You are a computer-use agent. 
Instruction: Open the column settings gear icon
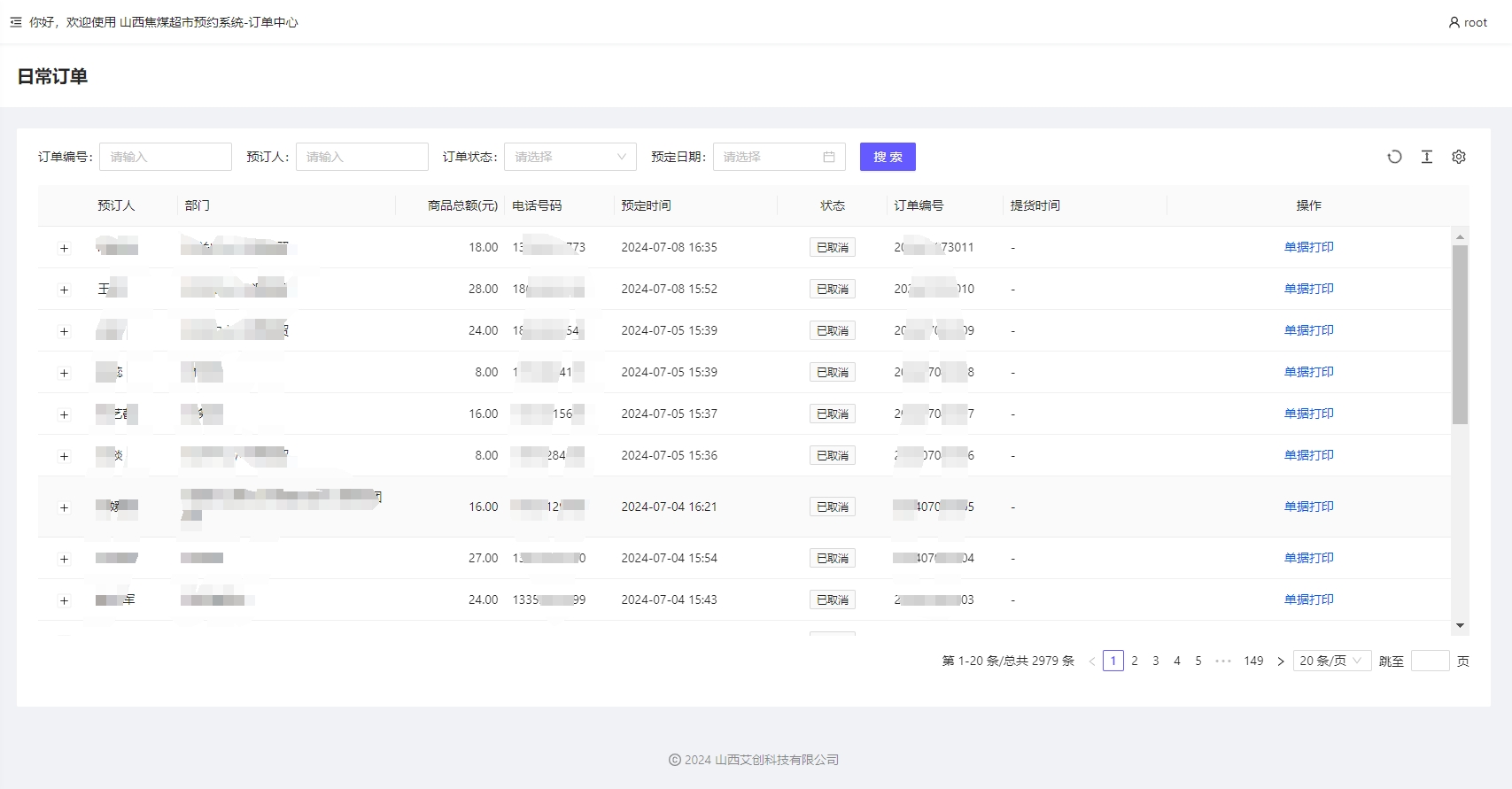coord(1459,157)
